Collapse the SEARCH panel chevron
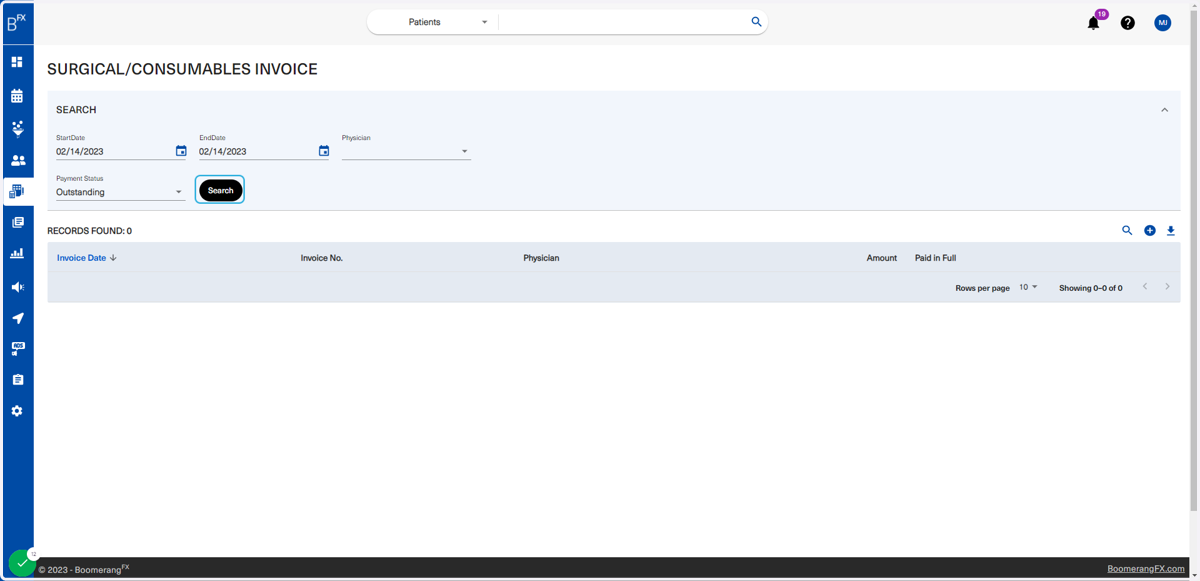1200x581 pixels. pyautogui.click(x=1164, y=110)
